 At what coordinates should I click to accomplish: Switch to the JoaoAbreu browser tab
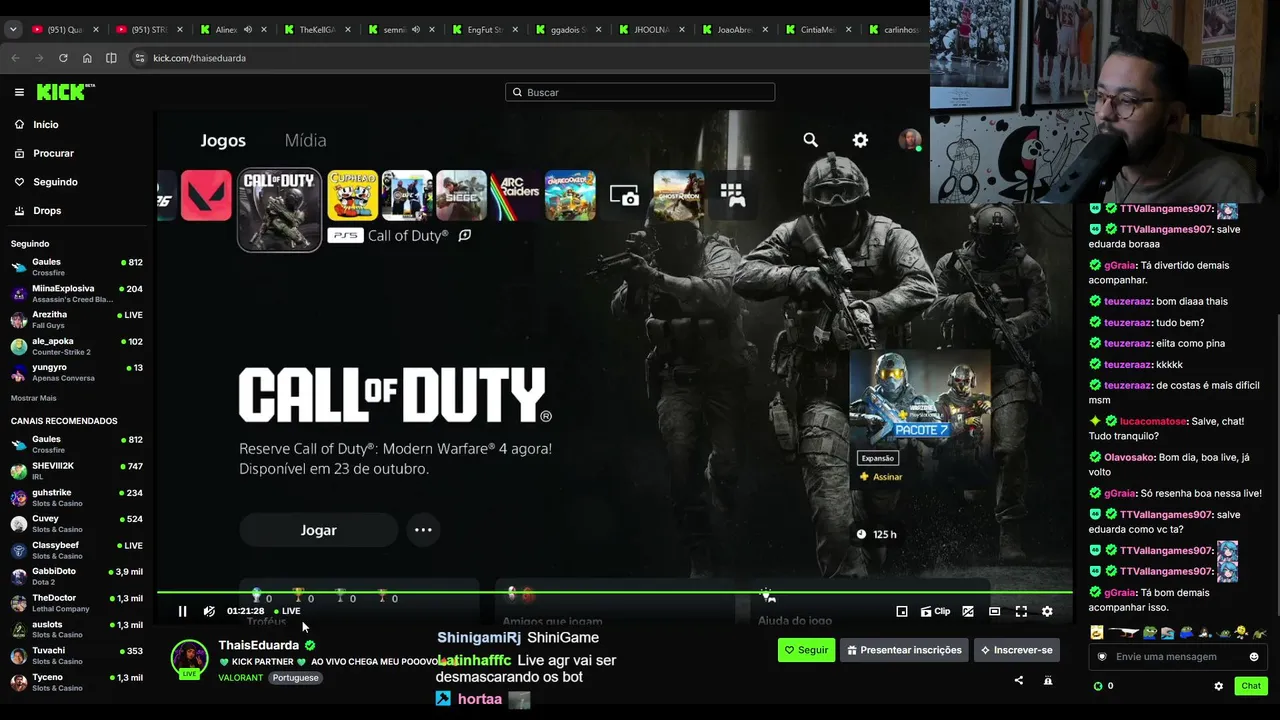[x=734, y=30]
